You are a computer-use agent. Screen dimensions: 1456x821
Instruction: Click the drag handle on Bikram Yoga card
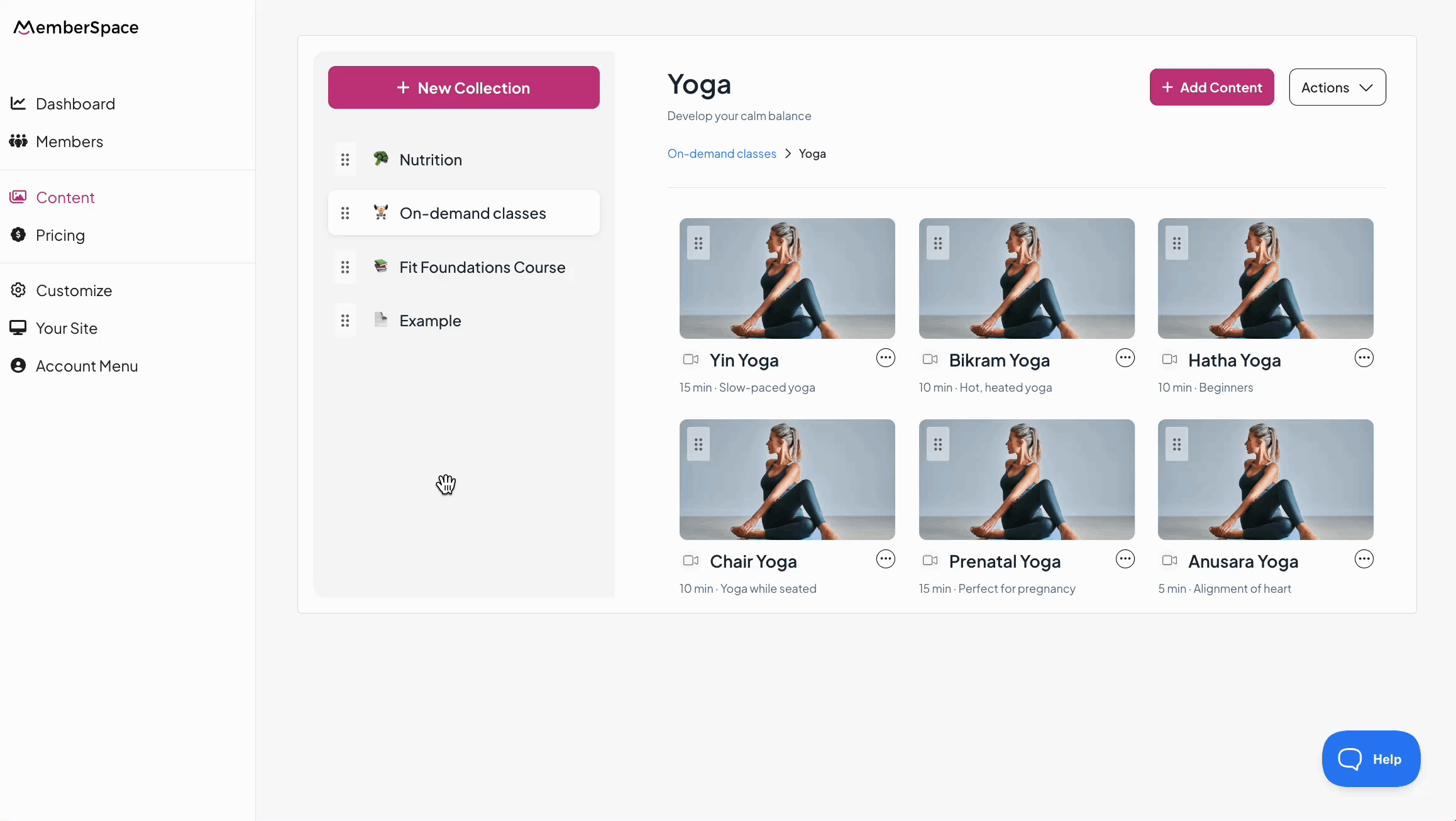coord(938,243)
